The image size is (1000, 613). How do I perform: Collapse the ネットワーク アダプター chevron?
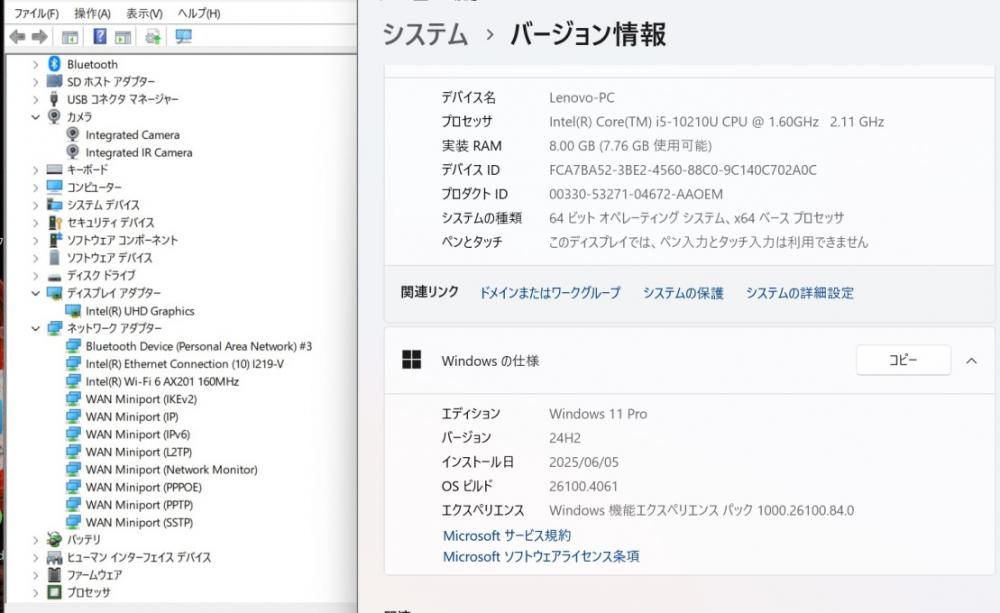point(35,329)
